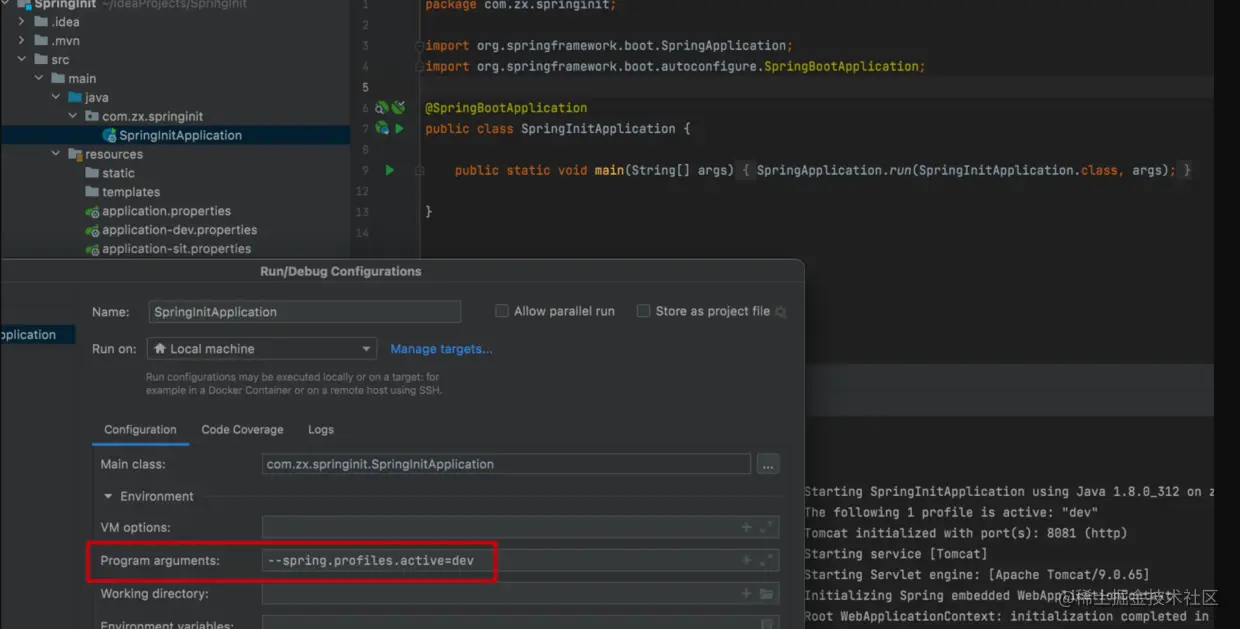
Task: Click the add macro plus in Working directory
Action: tap(746, 594)
